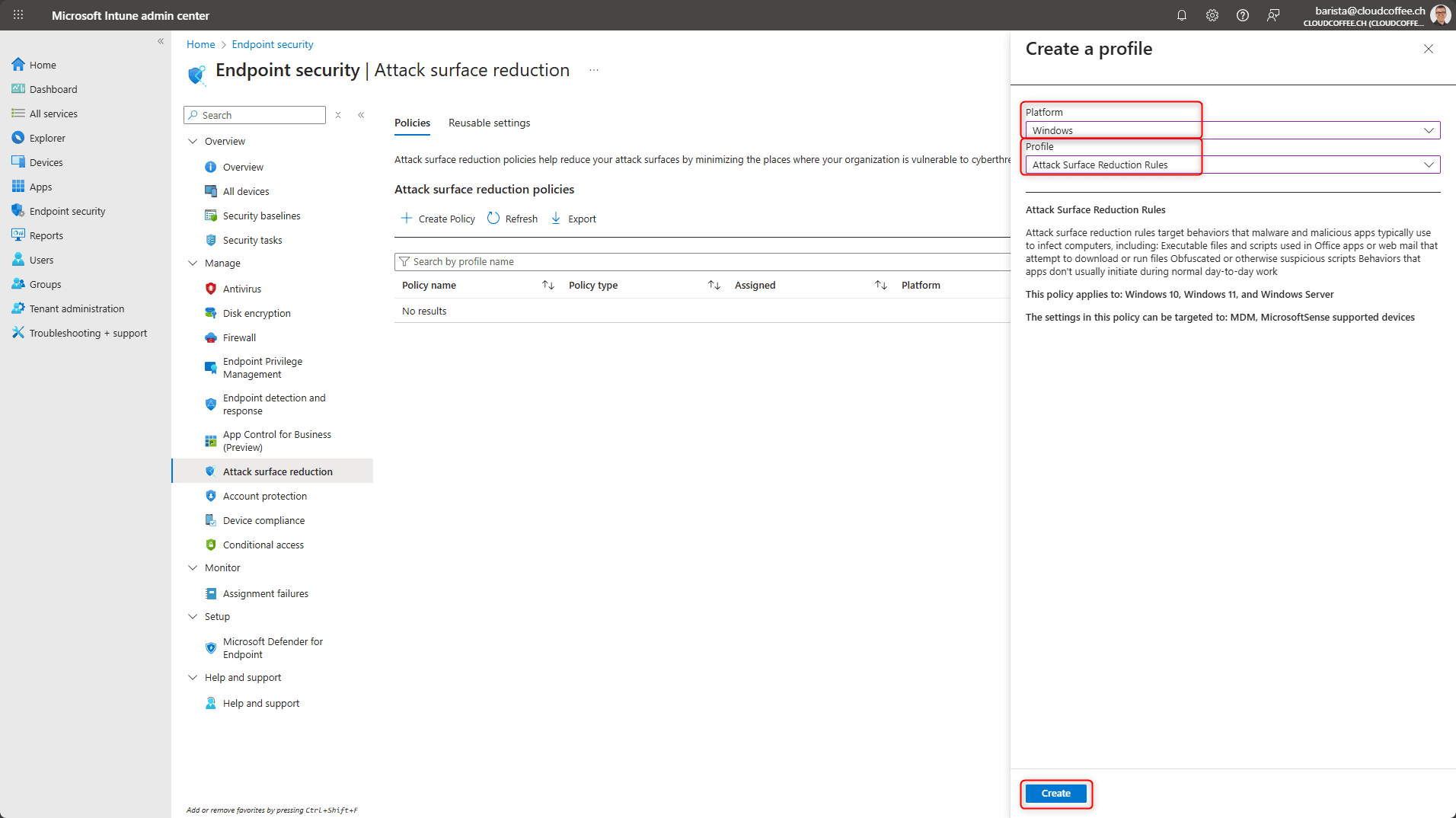Click the Export download icon
This screenshot has height=818, width=1456.
[556, 219]
